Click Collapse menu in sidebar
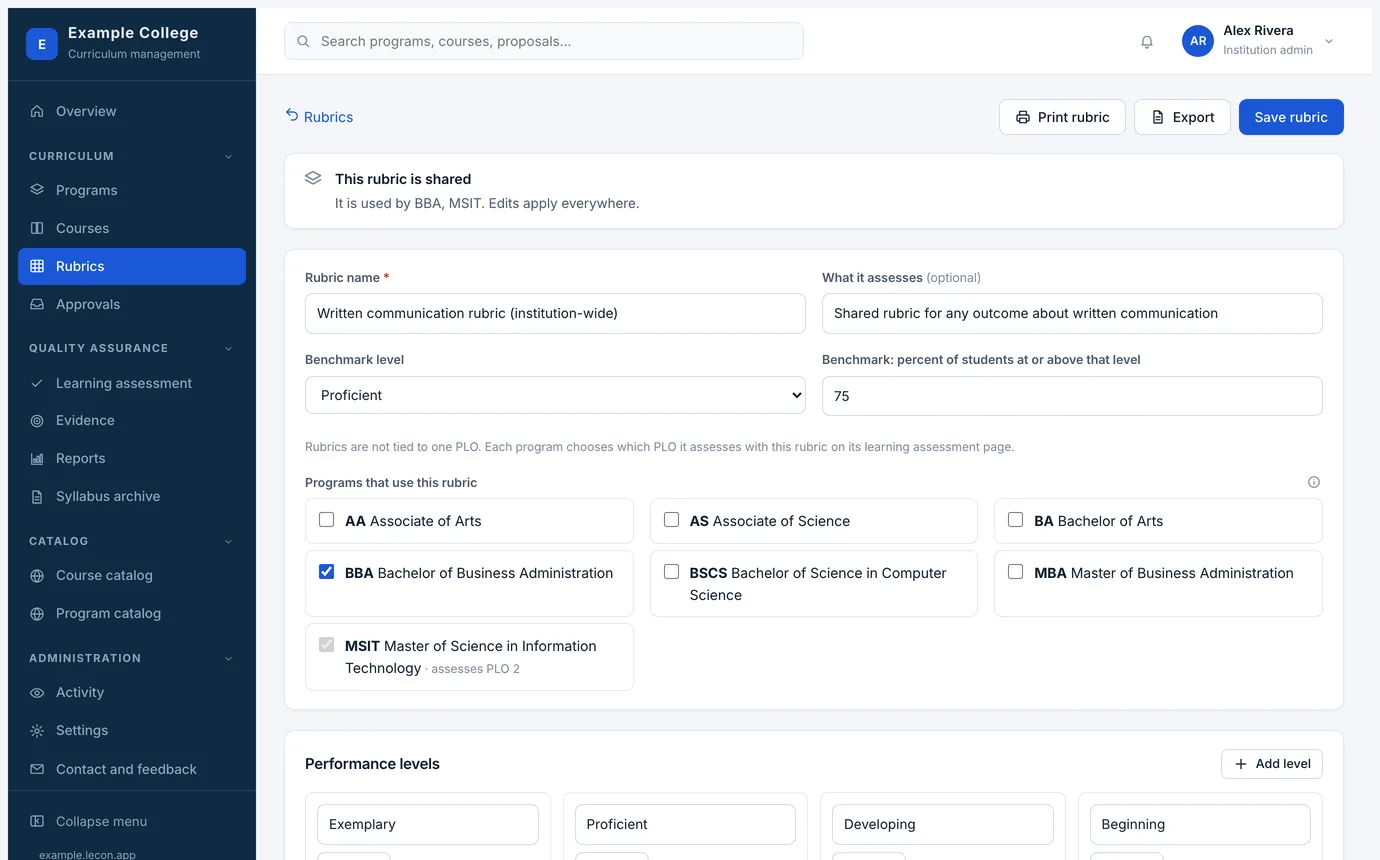The height and width of the screenshot is (860, 1380). pyautogui.click(x=132, y=821)
